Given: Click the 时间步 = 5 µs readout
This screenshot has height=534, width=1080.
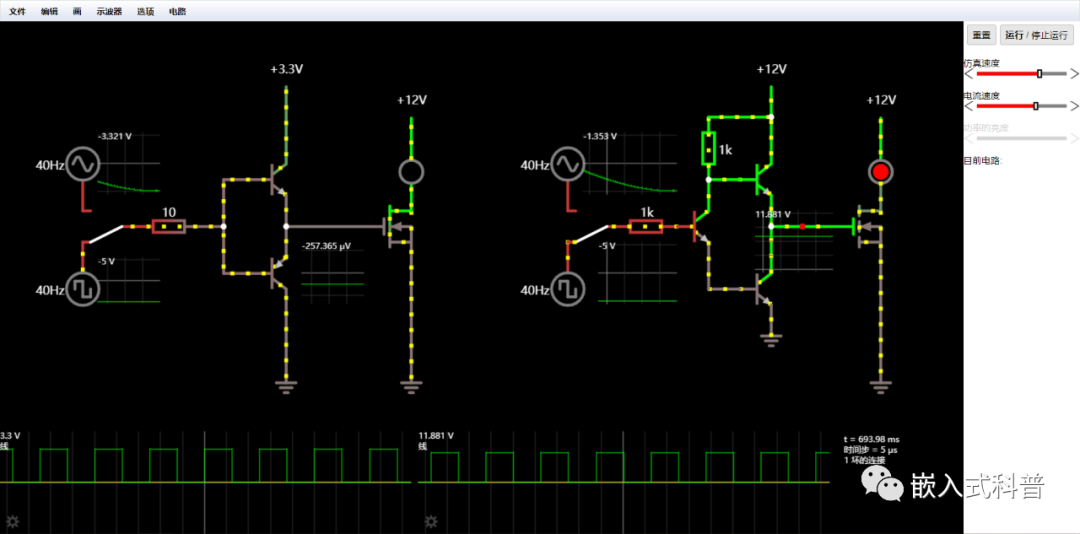Looking at the screenshot, I should pos(870,450).
